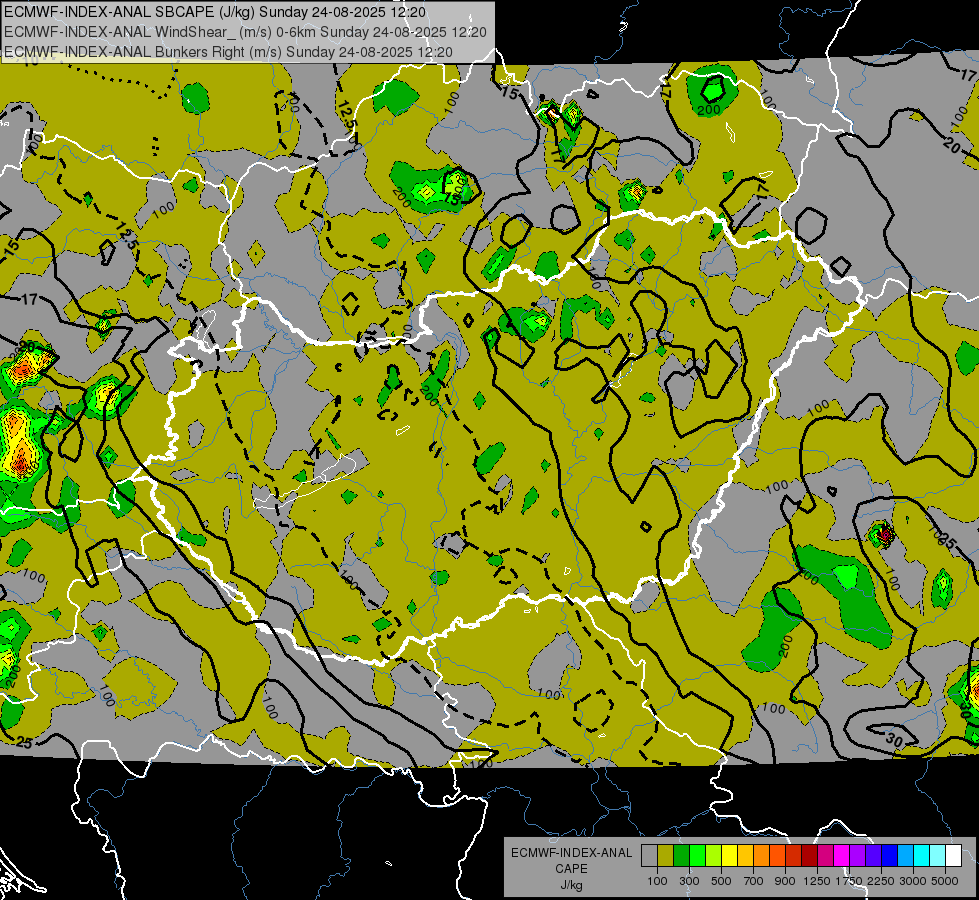Click the 700 label on the legend
This screenshot has width=979, height=900.
tap(754, 881)
